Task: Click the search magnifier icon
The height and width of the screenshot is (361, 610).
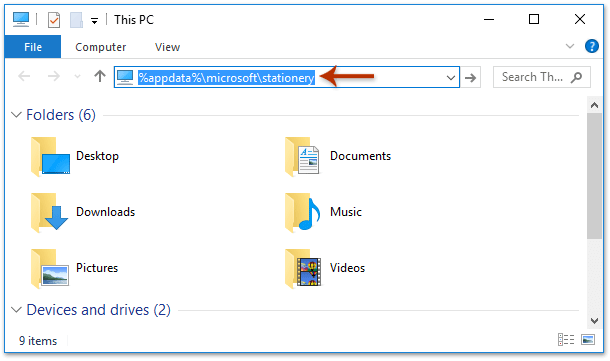Action: click(577, 77)
